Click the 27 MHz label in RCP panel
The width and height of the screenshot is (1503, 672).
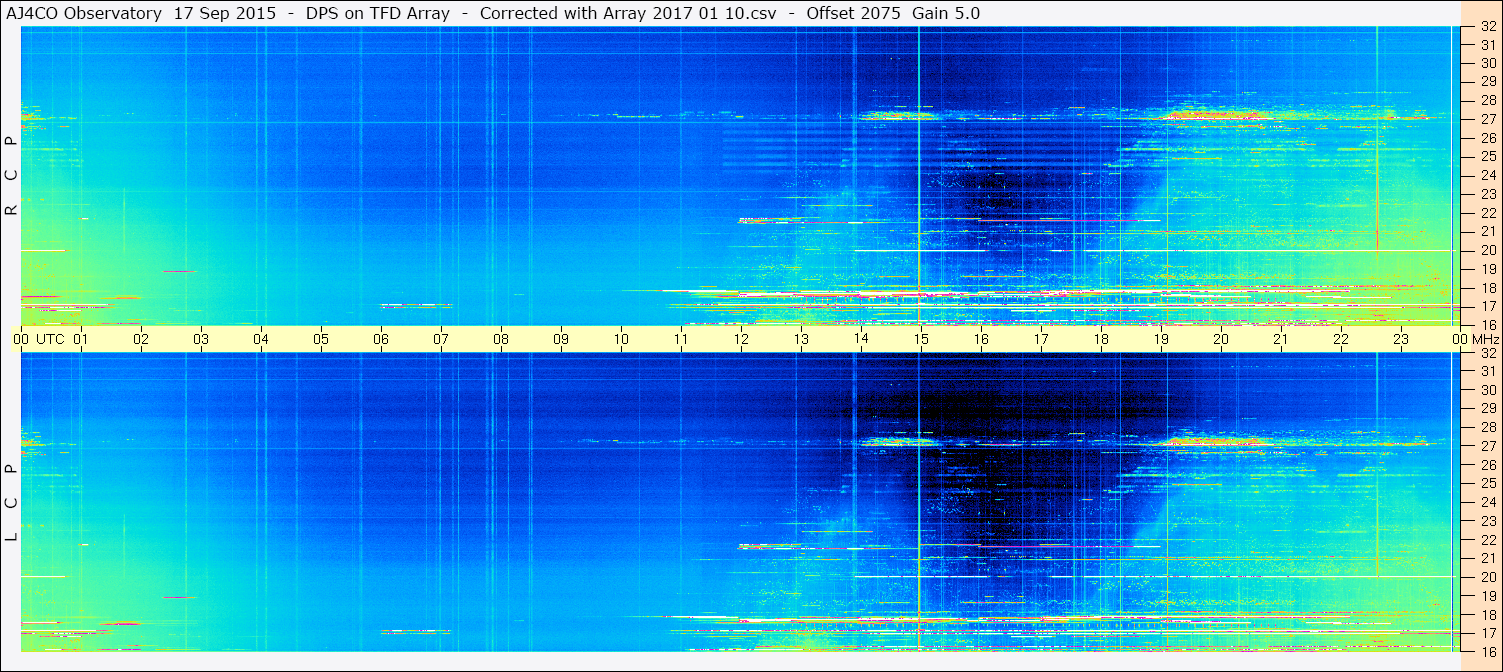[1488, 119]
